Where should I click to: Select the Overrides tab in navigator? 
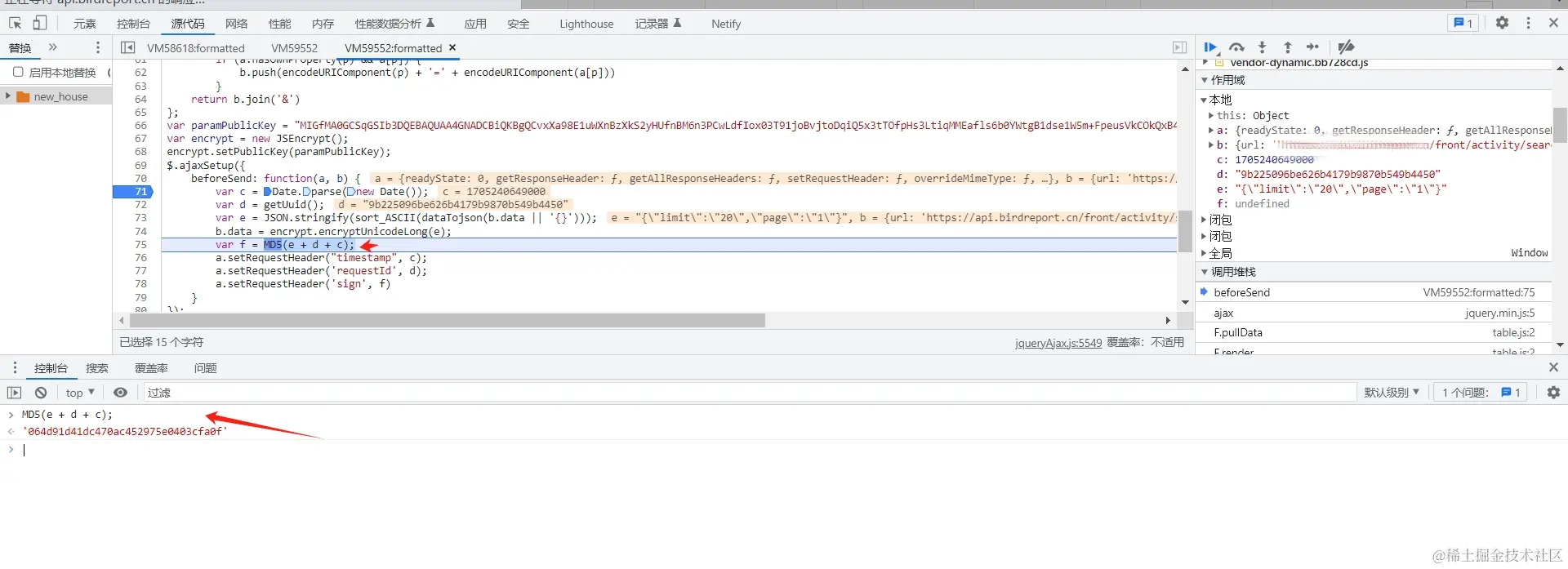[20, 48]
